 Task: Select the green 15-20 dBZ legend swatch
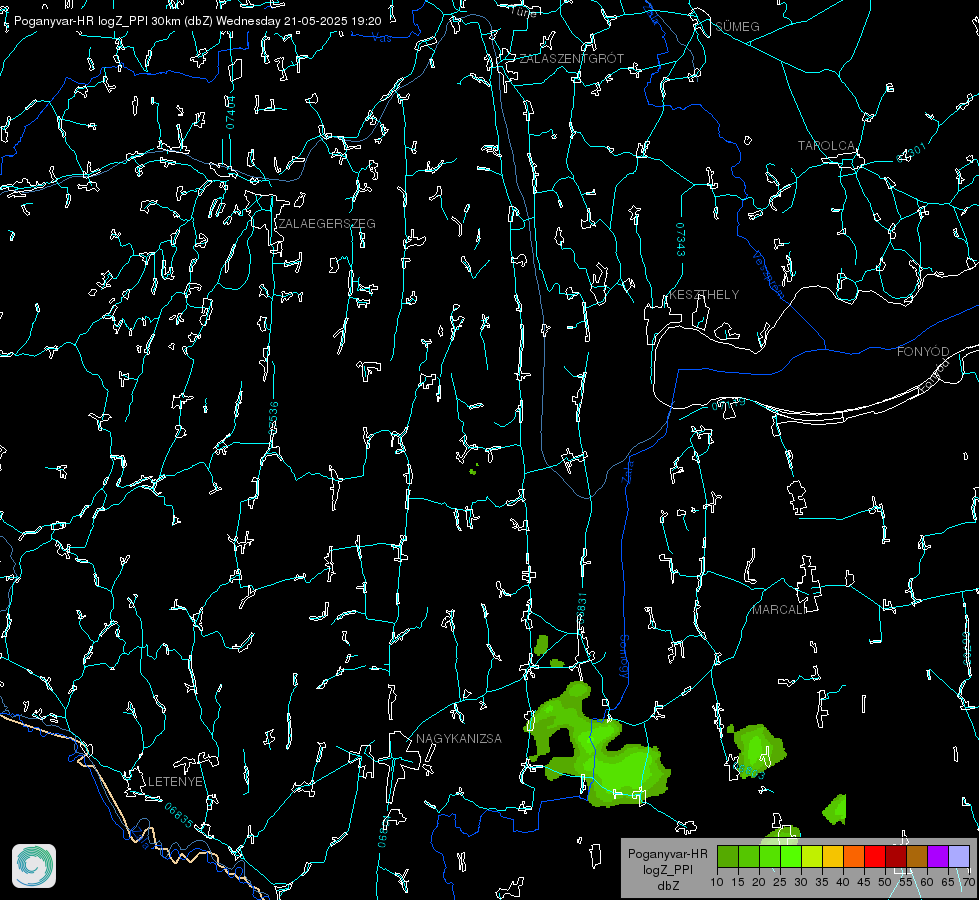(749, 856)
